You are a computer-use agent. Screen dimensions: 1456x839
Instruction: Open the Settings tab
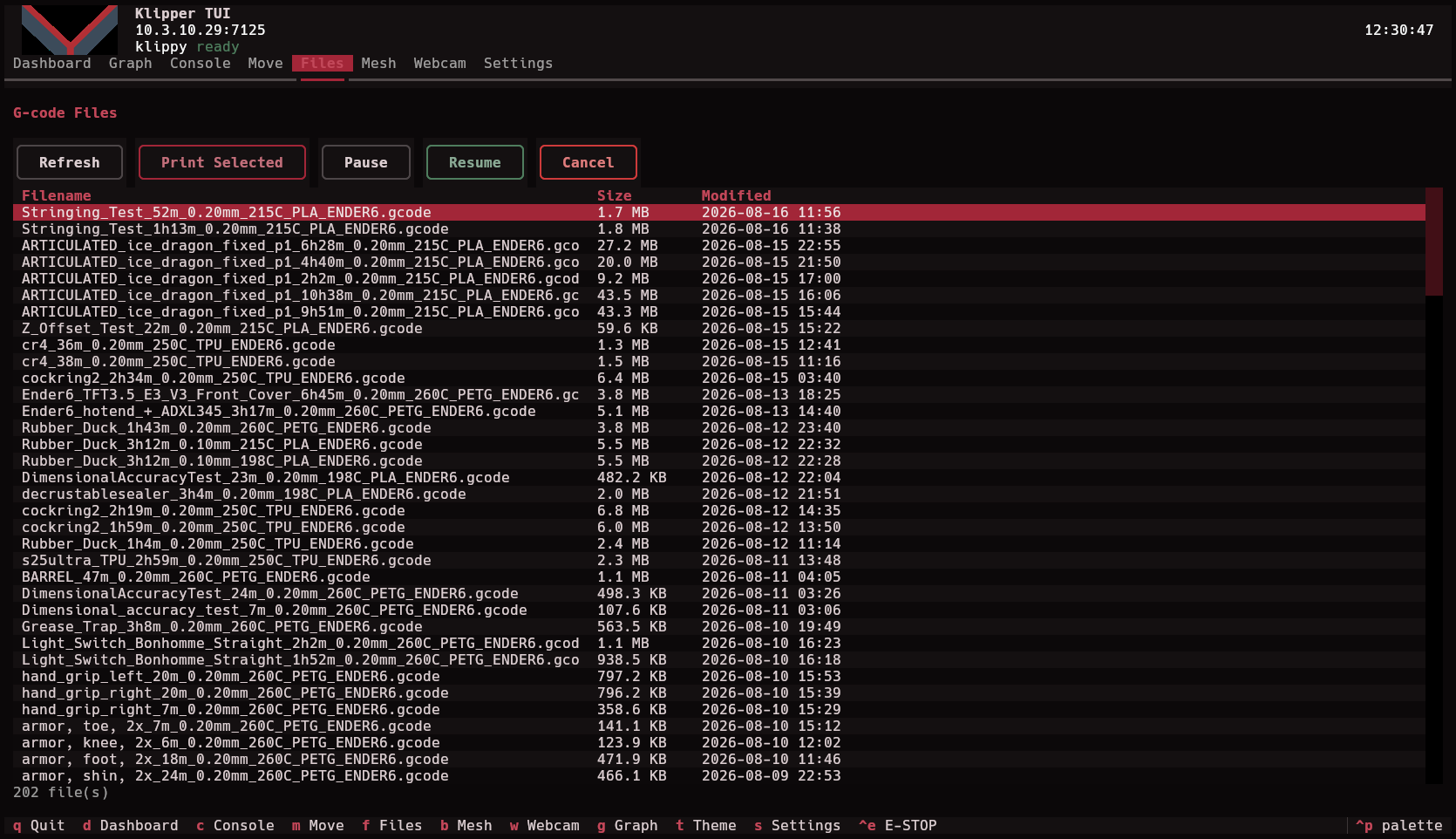click(519, 64)
